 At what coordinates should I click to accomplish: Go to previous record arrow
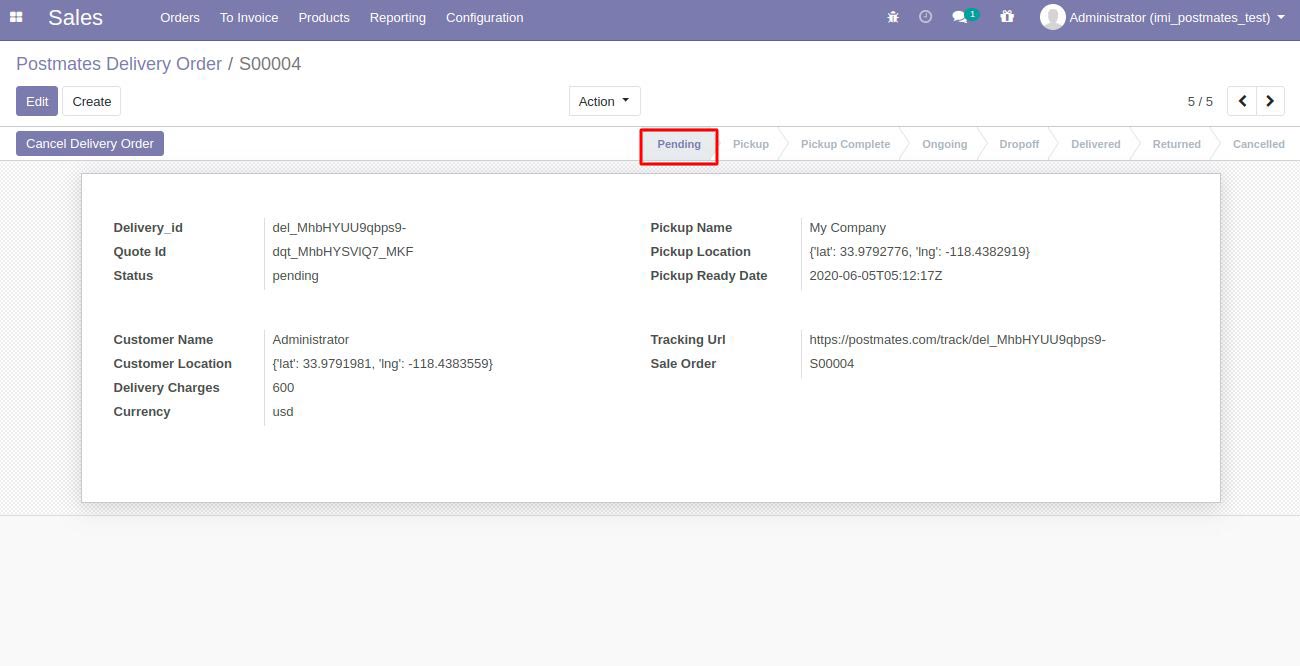click(1242, 101)
